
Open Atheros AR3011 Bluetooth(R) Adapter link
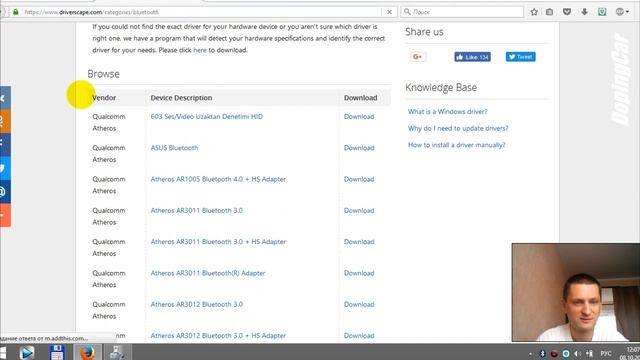(x=208, y=273)
